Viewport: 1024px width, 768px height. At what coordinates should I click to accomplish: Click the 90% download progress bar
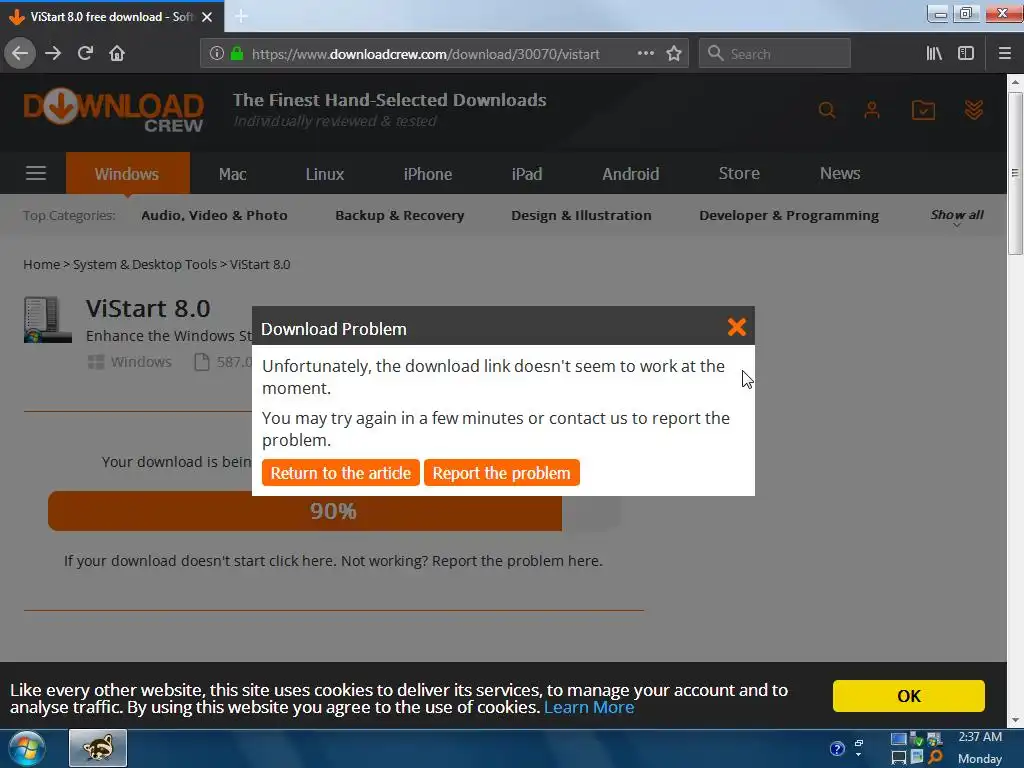pos(334,511)
